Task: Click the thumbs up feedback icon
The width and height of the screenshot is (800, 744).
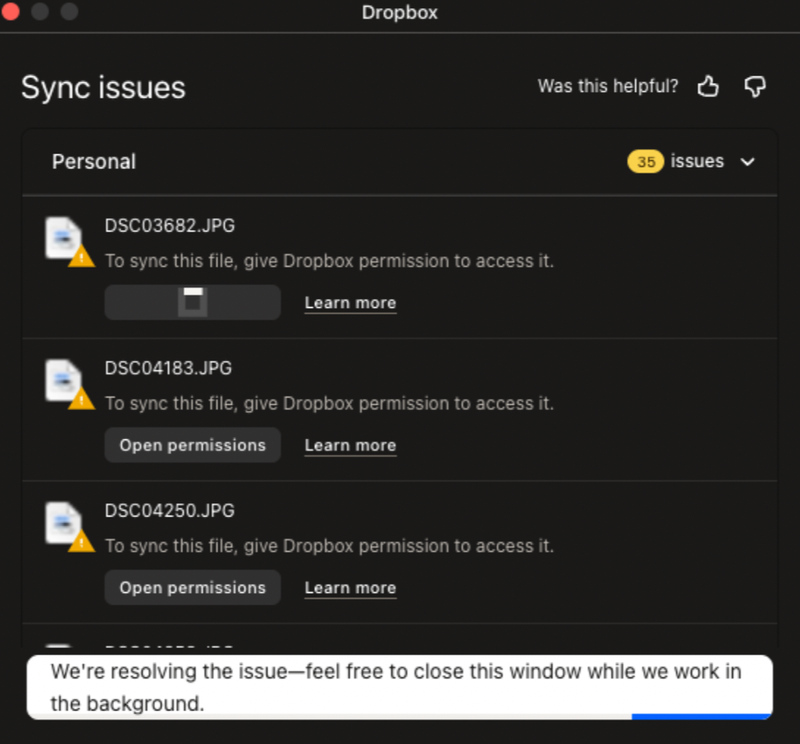Action: coord(708,87)
